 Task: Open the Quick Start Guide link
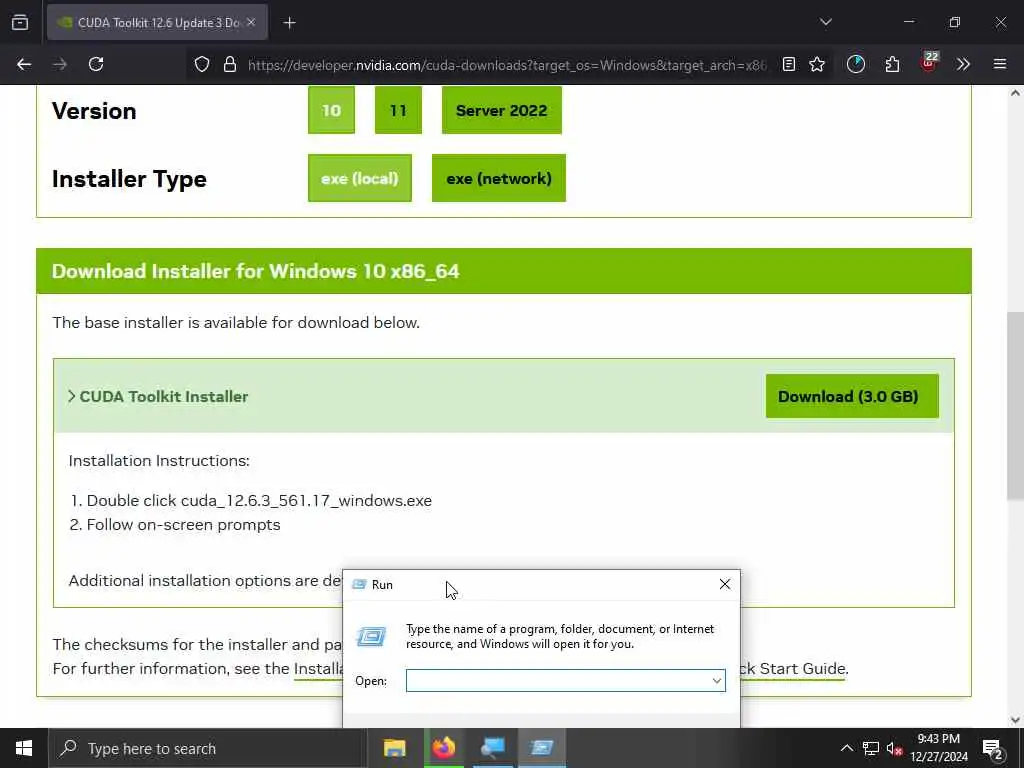pyautogui.click(x=794, y=669)
